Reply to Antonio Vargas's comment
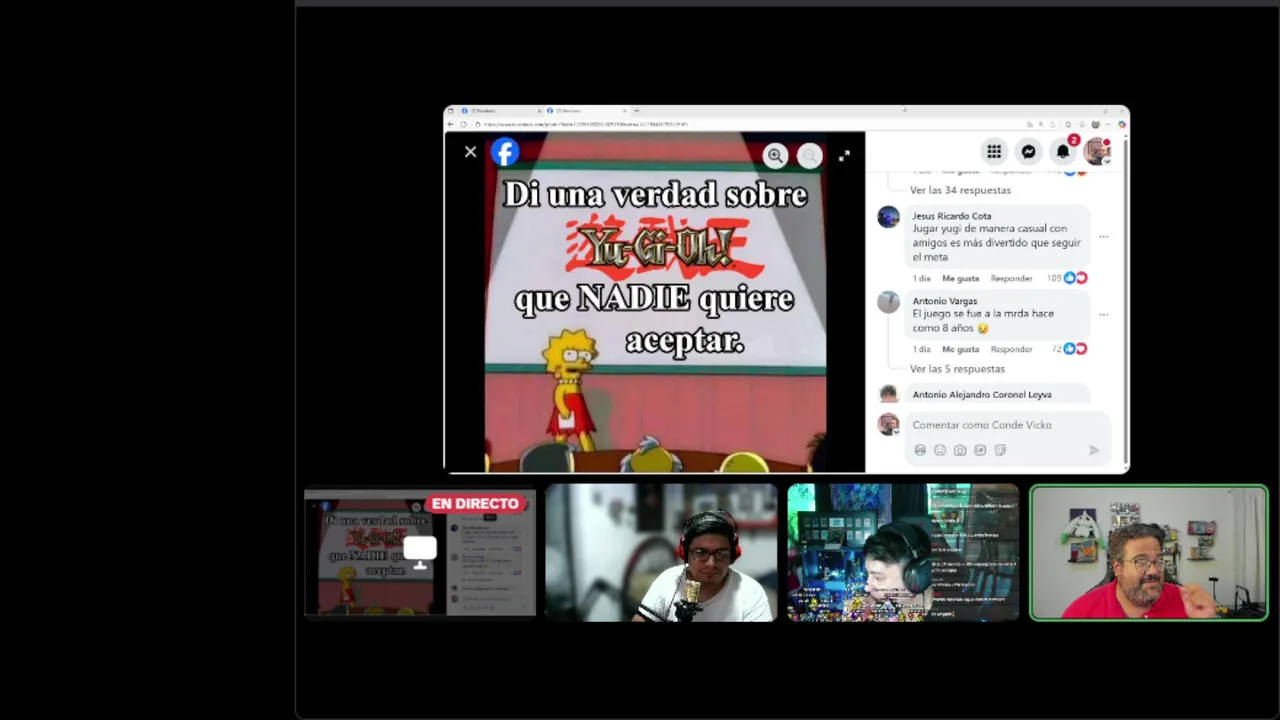Viewport: 1280px width, 720px height. click(1011, 349)
